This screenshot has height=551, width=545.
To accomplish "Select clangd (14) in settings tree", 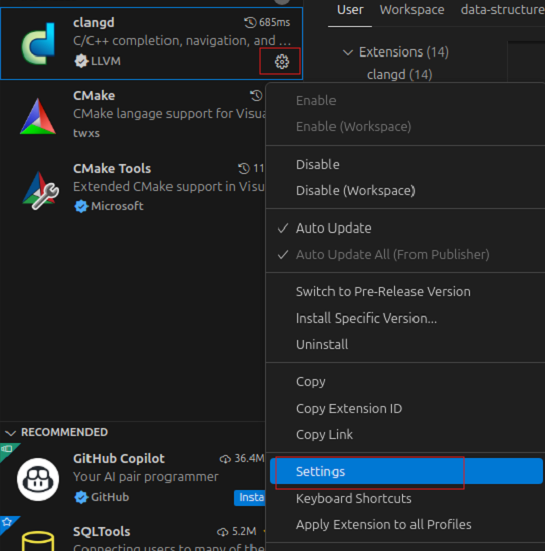I will pos(400,74).
